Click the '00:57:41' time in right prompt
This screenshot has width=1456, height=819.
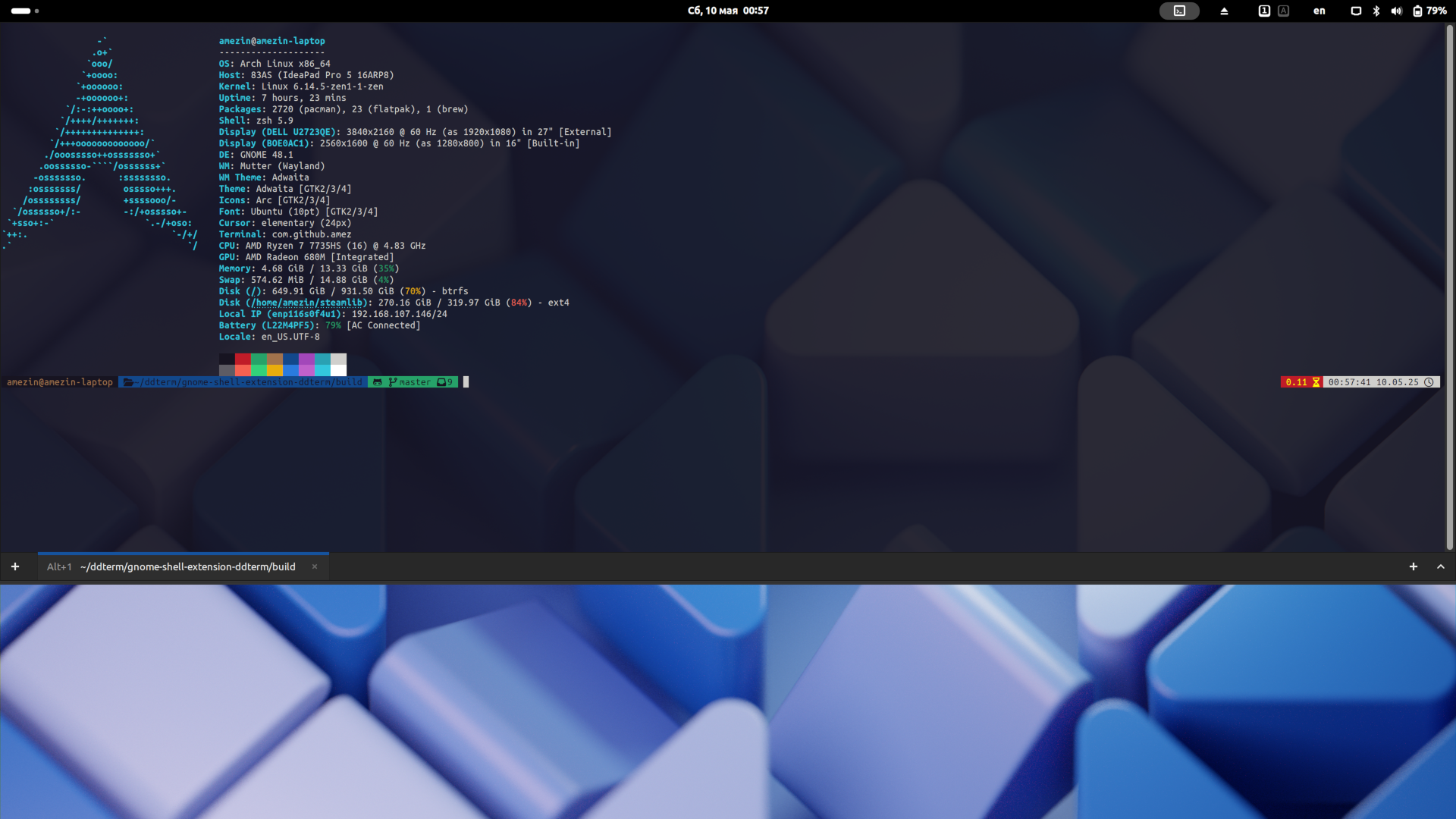click(1349, 382)
